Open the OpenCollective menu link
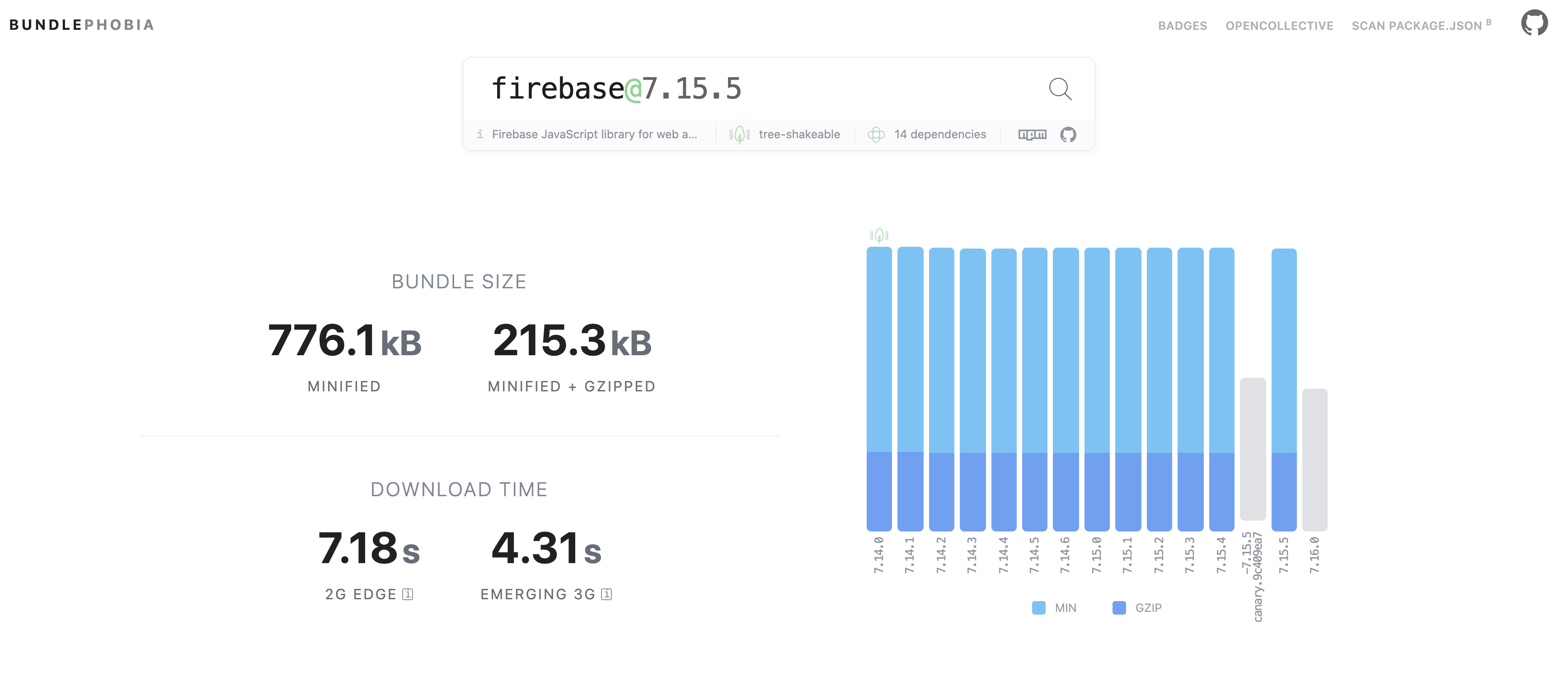 1279,26
